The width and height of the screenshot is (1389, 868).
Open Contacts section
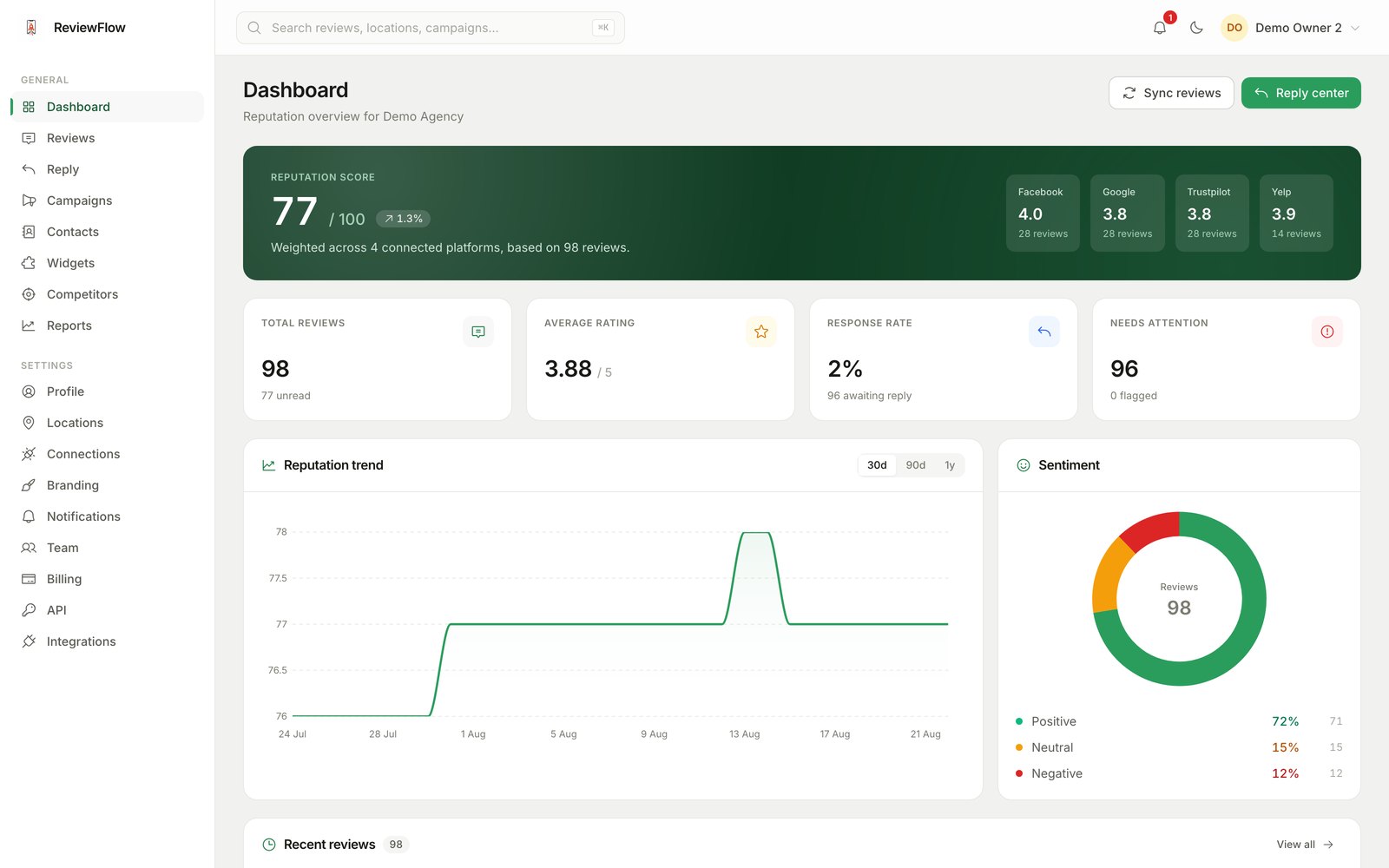coord(108,232)
